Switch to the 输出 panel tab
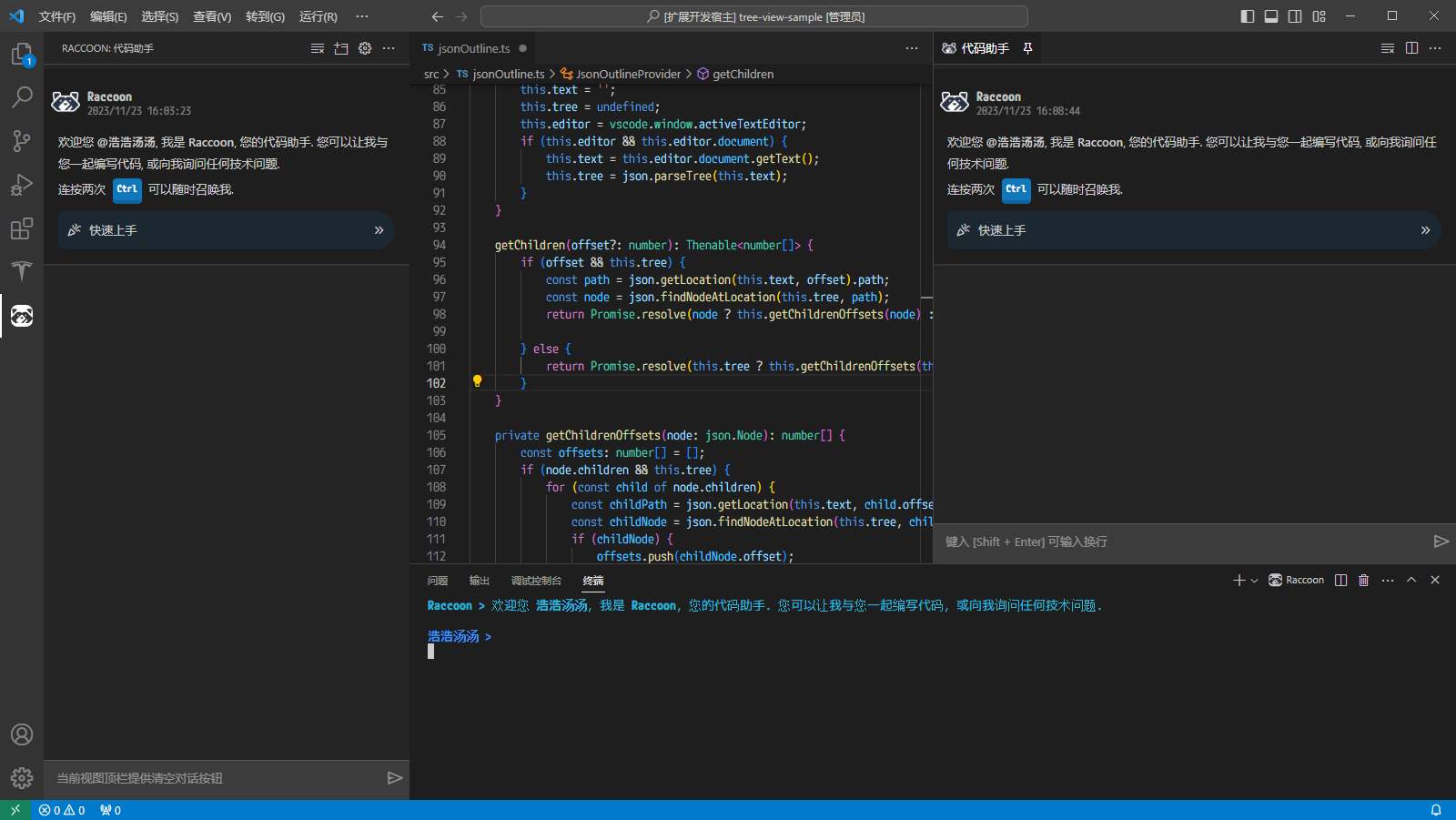1456x820 pixels. pyautogui.click(x=479, y=581)
